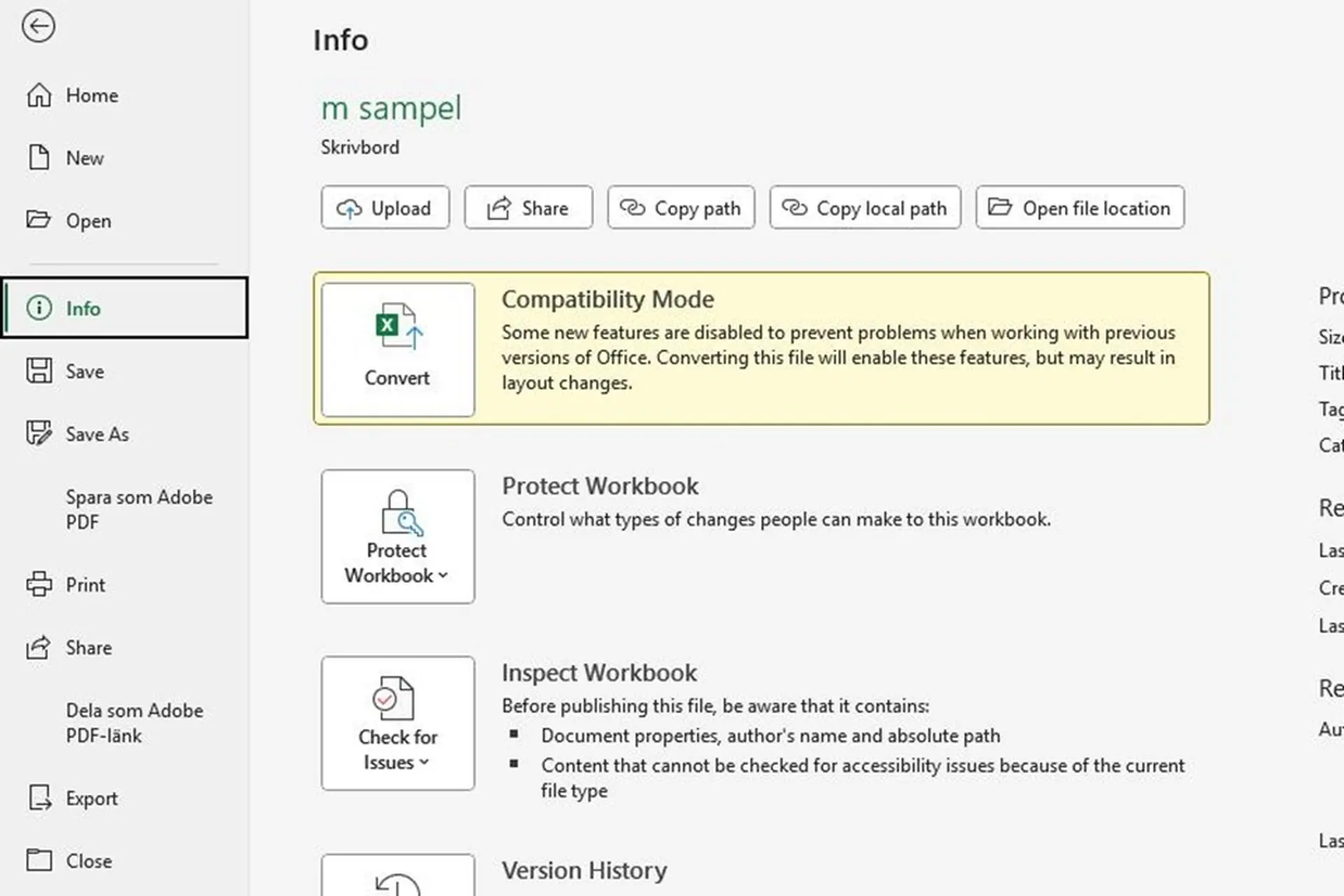Click the Protect Workbook heading text
Image resolution: width=1344 pixels, height=896 pixels.
pos(600,486)
